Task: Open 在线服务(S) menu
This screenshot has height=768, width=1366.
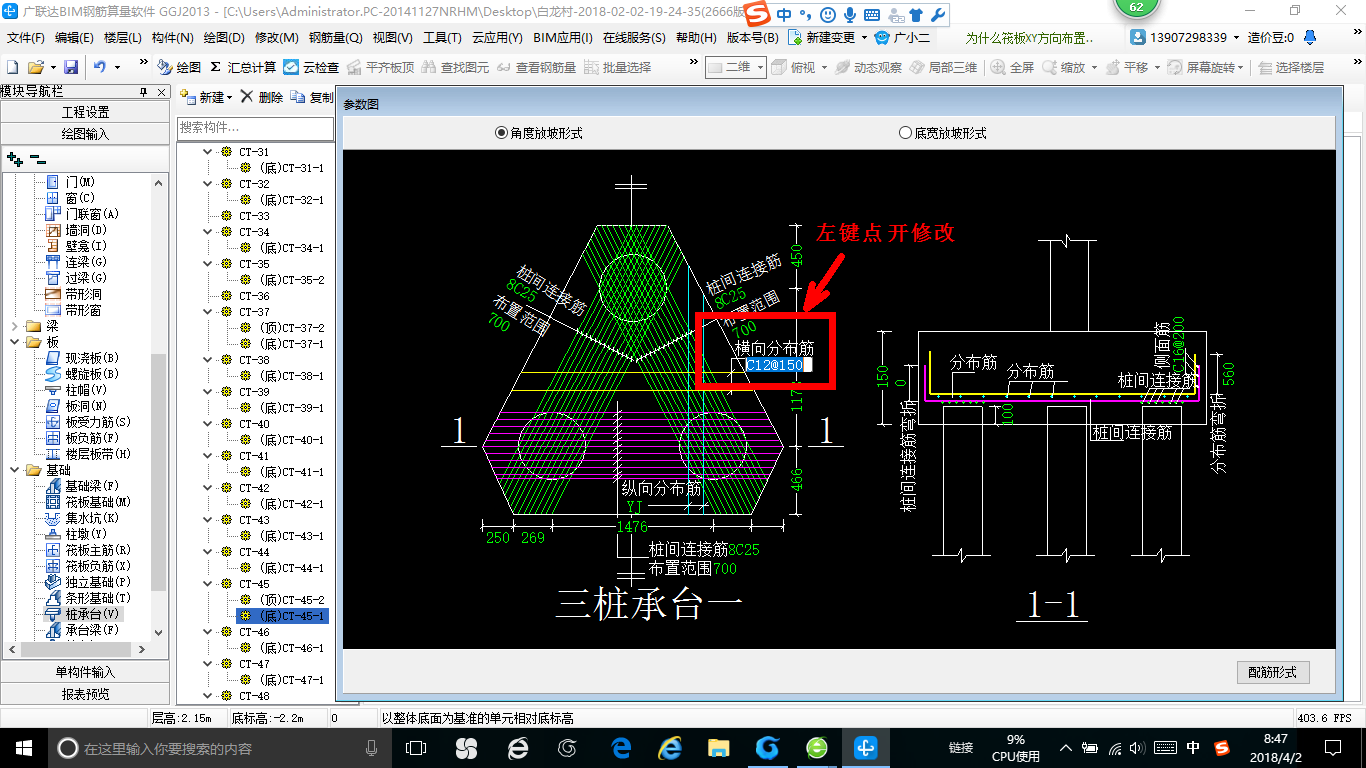Action: point(634,38)
